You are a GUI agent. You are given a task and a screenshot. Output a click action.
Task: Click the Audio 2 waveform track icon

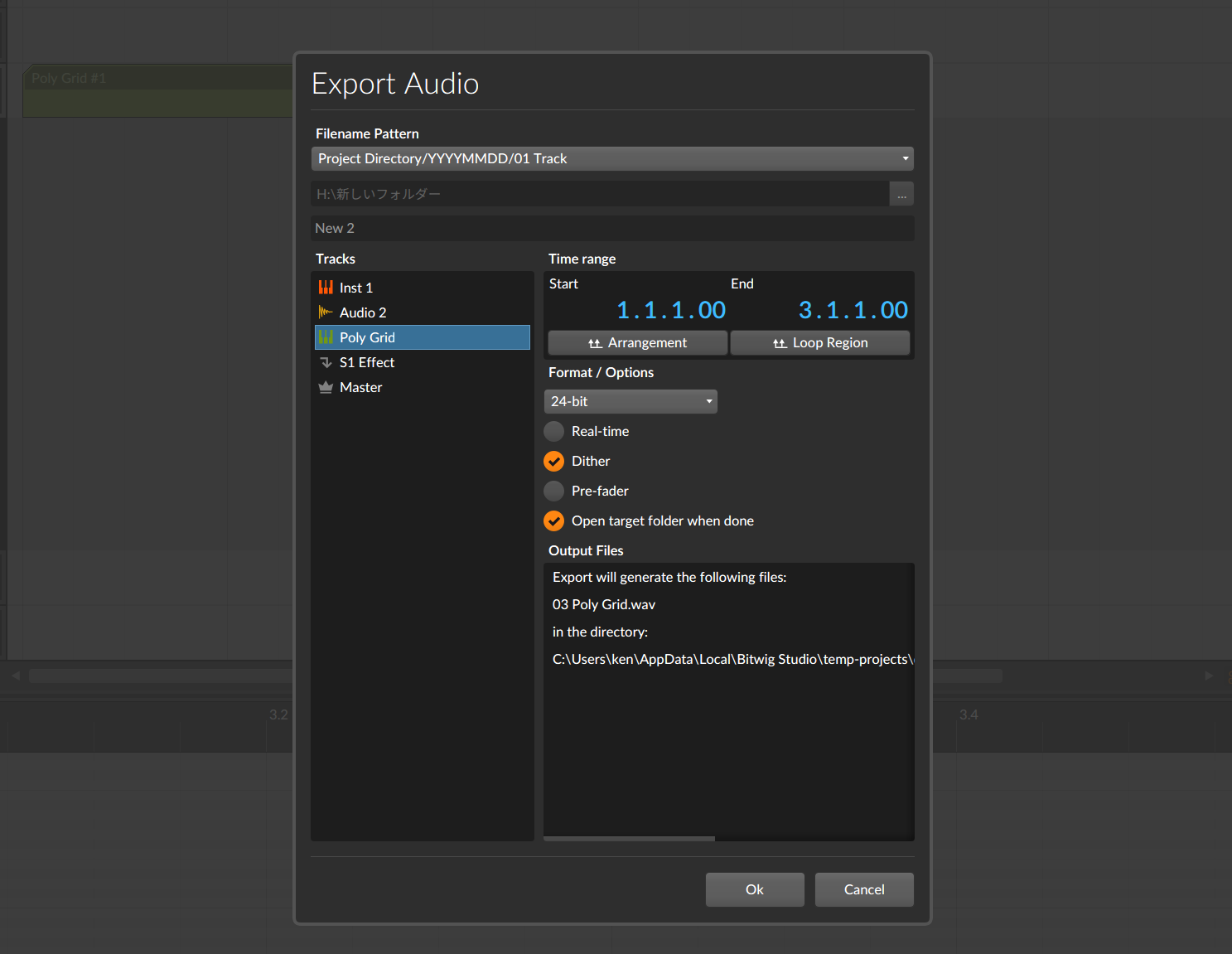click(x=326, y=312)
